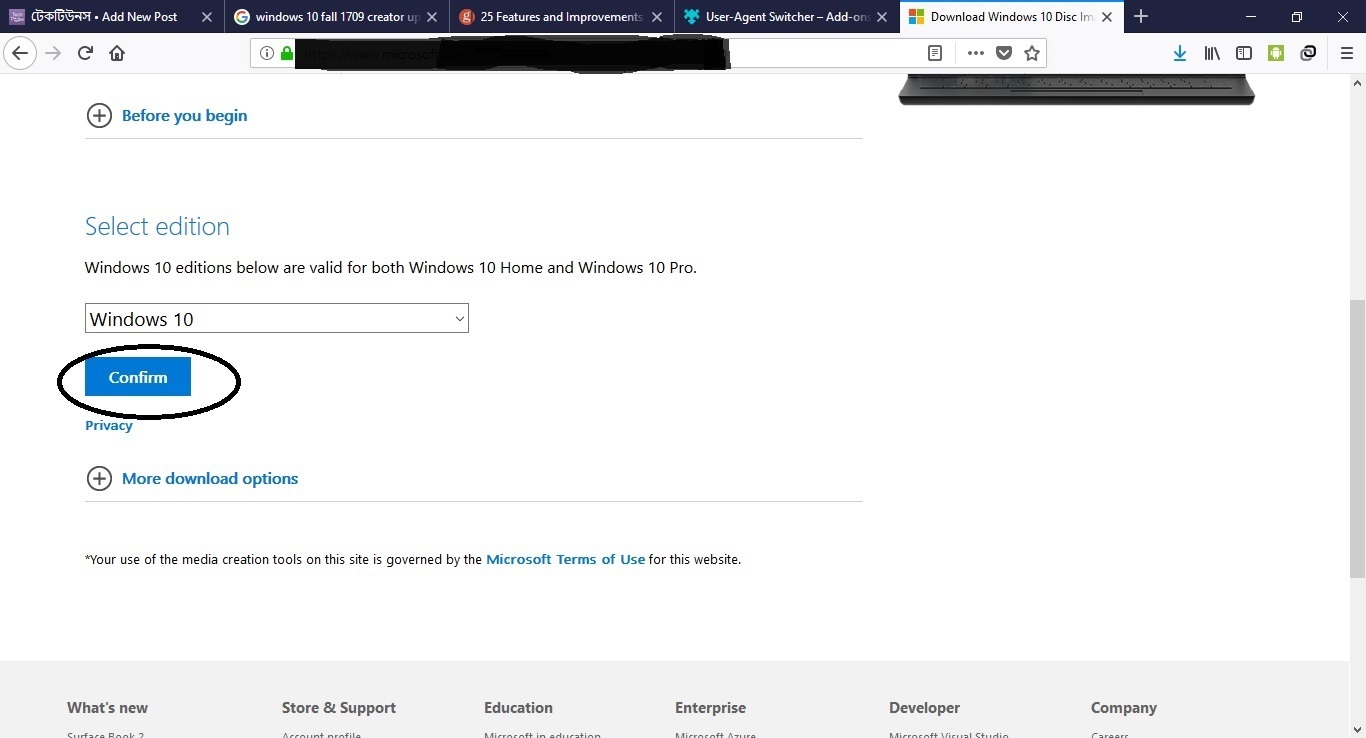The height and width of the screenshot is (738, 1366).
Task: Close the Add New Post tab
Action: [207, 17]
